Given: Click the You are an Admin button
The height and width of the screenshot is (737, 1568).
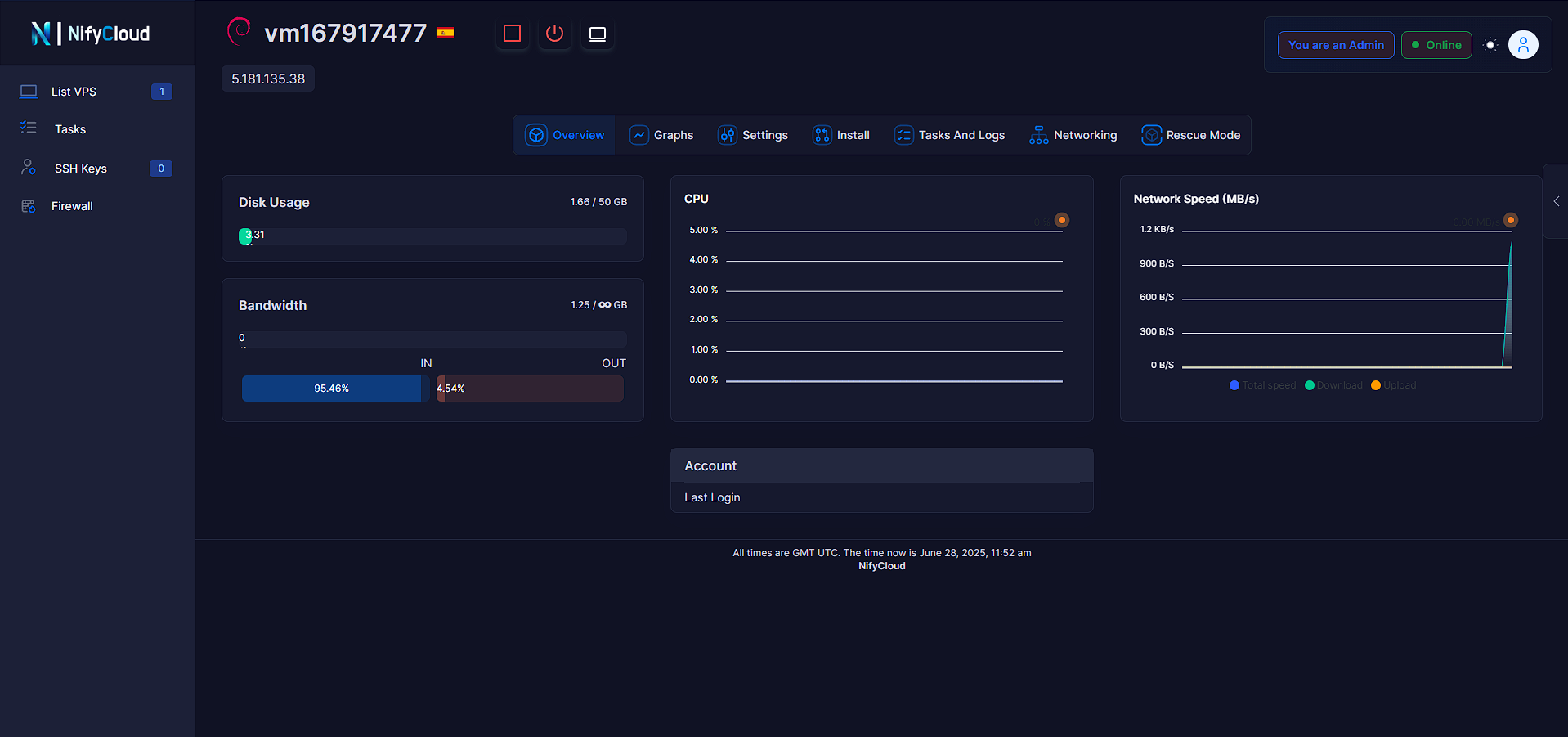Looking at the screenshot, I should 1336,45.
